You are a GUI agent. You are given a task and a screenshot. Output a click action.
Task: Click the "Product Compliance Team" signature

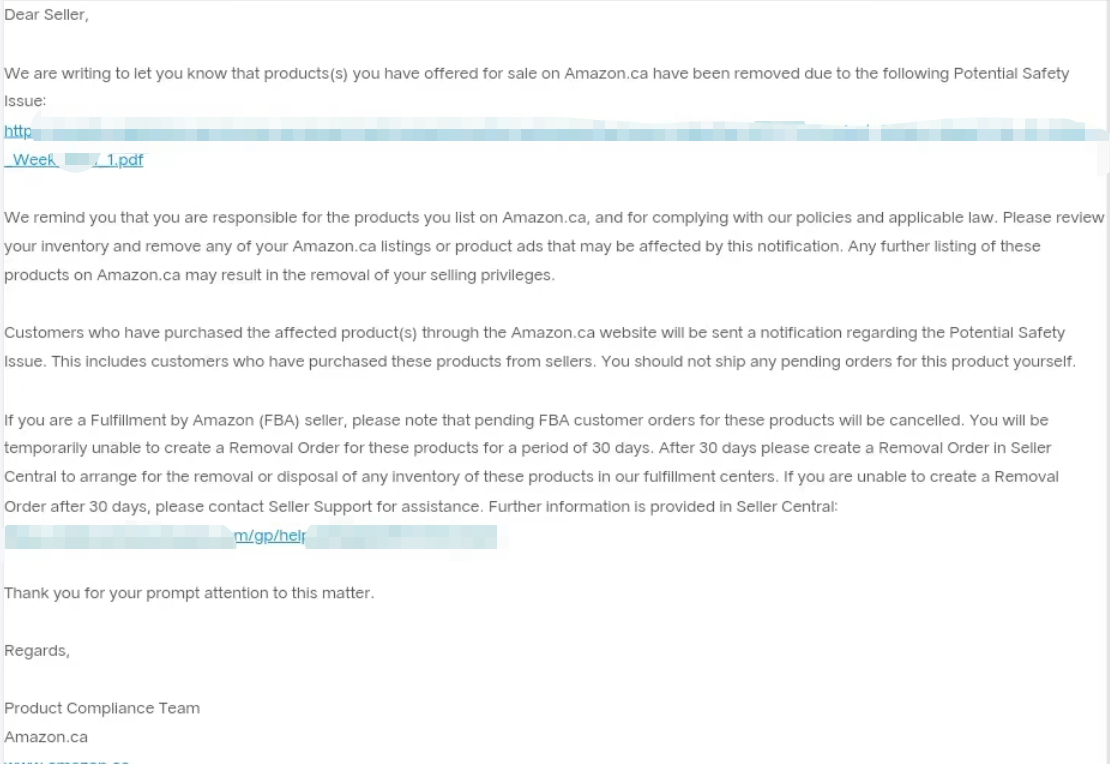102,708
